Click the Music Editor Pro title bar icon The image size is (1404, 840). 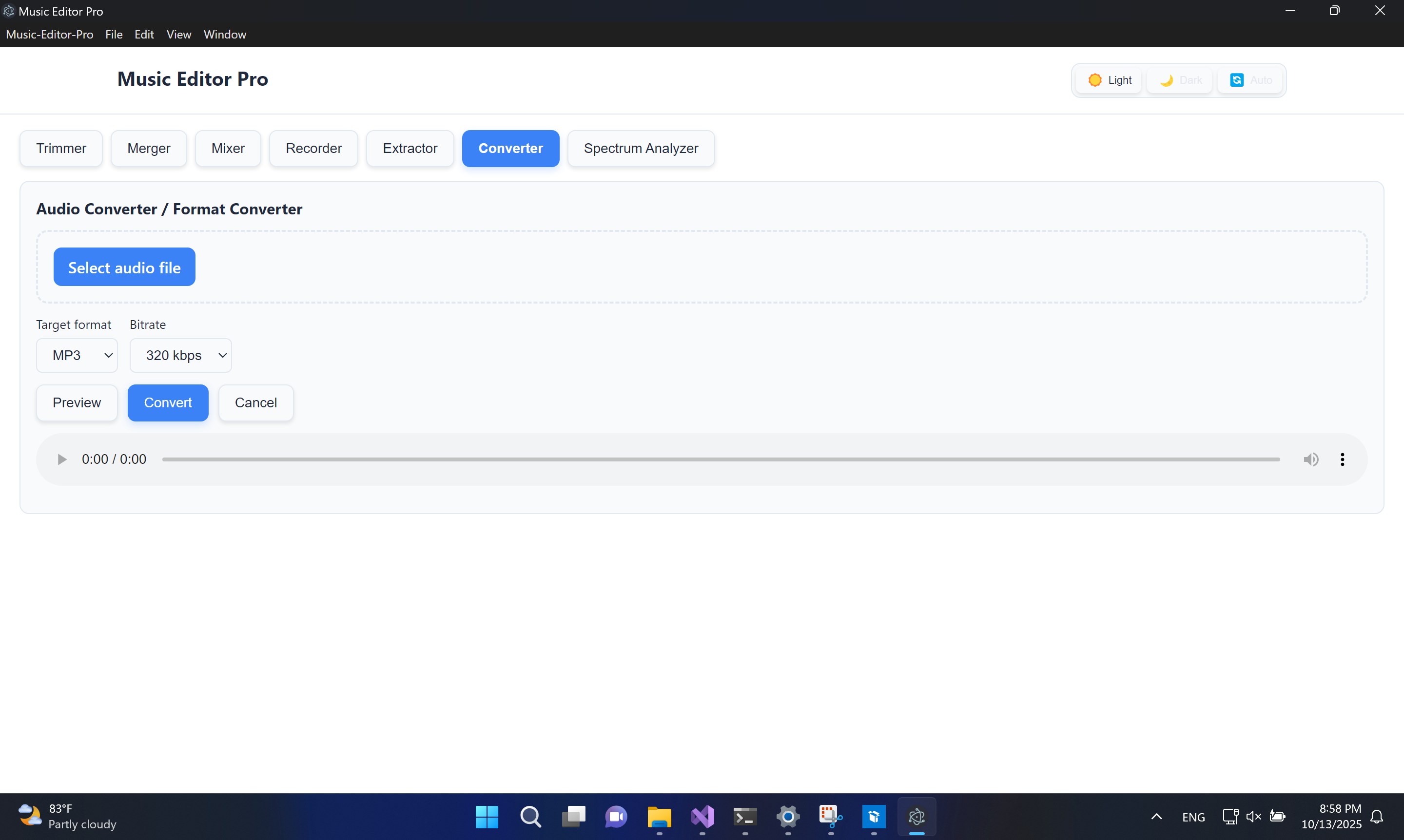[x=8, y=11]
